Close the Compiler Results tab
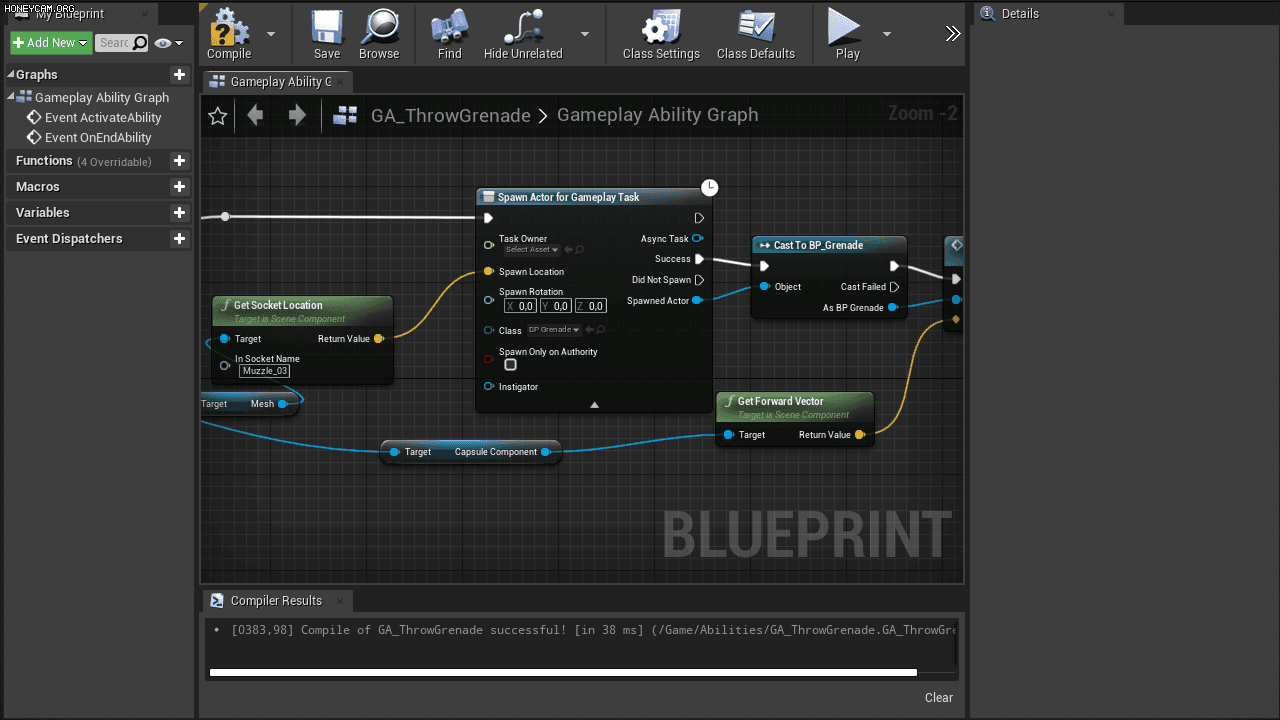 (x=339, y=601)
